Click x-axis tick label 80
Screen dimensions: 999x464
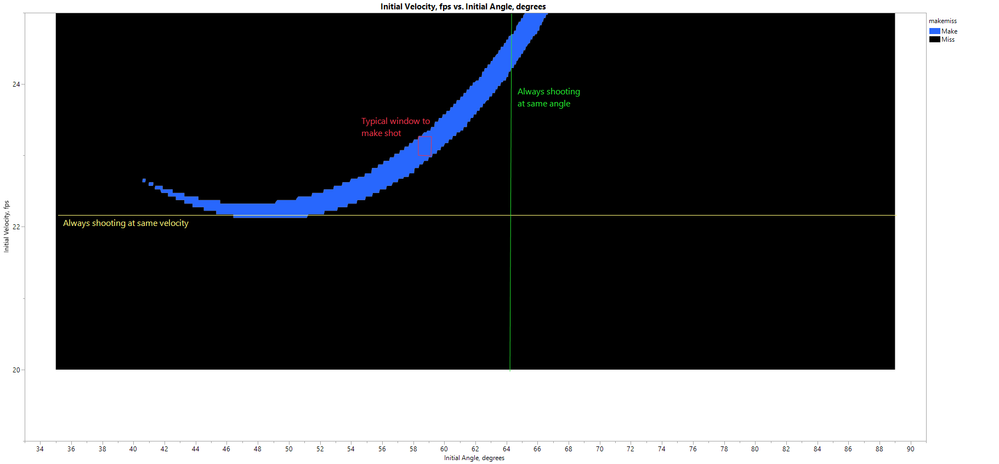[x=756, y=448]
